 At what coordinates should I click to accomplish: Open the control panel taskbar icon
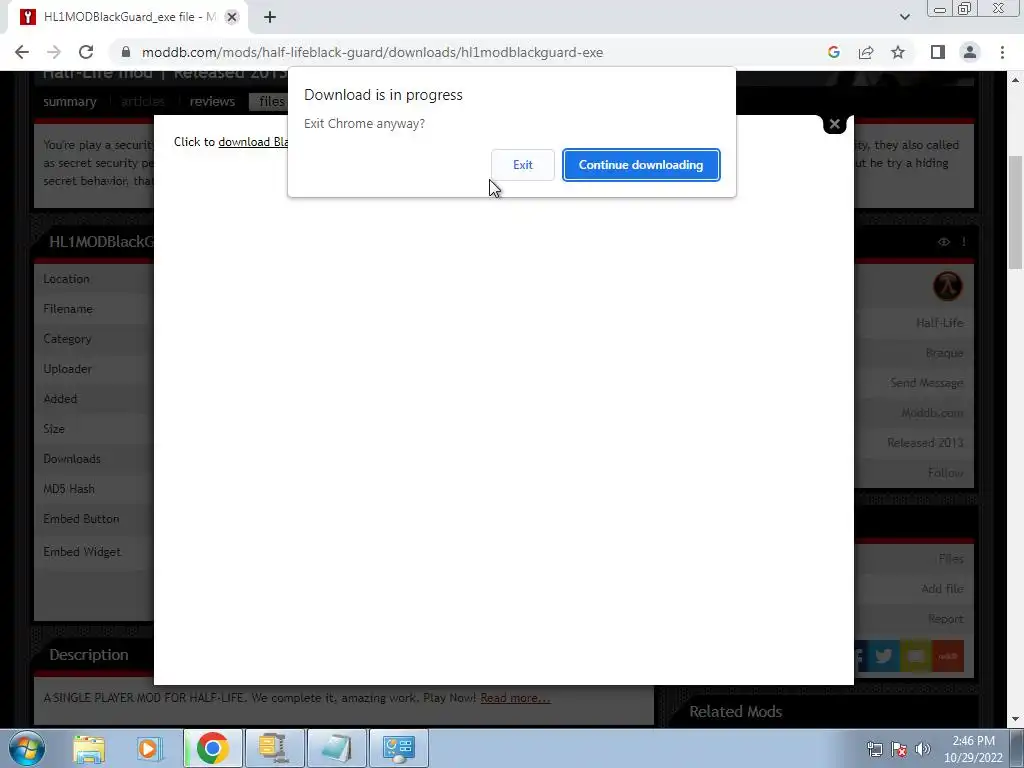(x=398, y=748)
